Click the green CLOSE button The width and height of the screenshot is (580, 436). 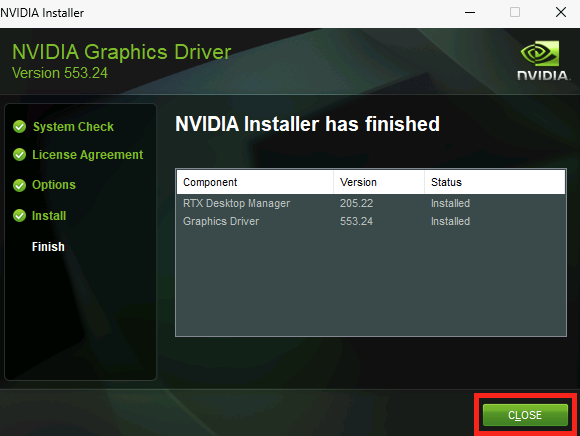(525, 415)
